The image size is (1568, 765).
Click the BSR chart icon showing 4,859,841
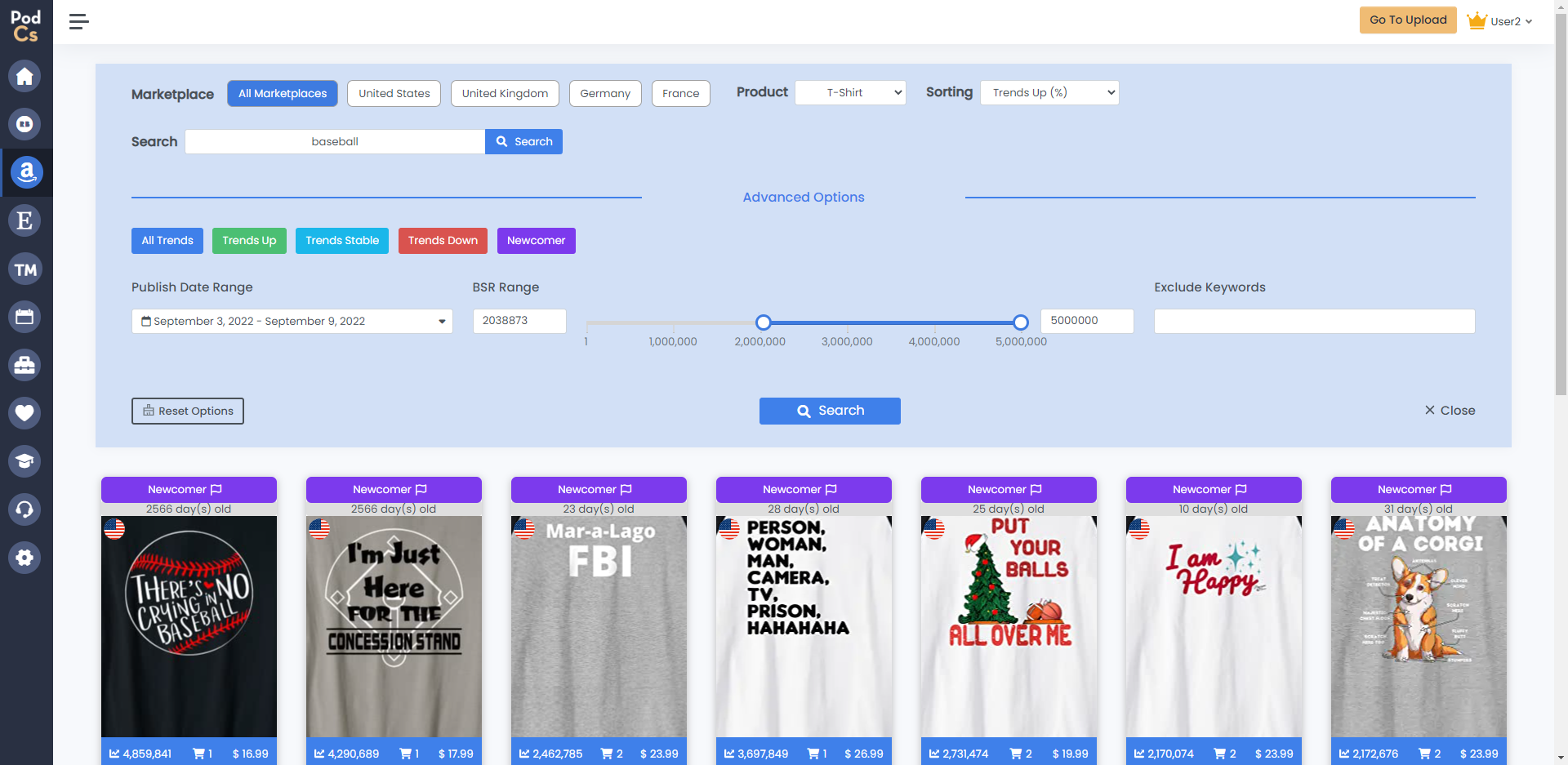tap(114, 754)
